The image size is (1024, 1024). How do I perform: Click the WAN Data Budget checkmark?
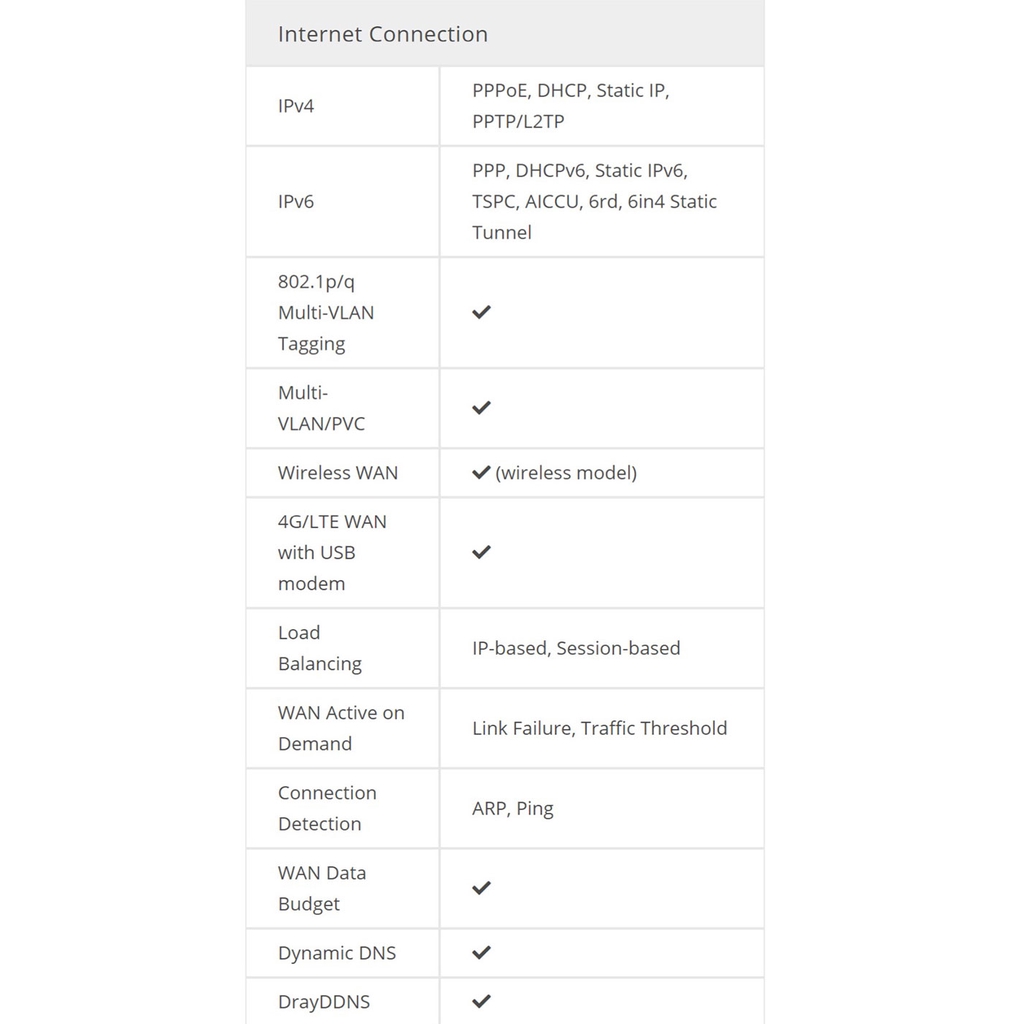[x=481, y=888]
